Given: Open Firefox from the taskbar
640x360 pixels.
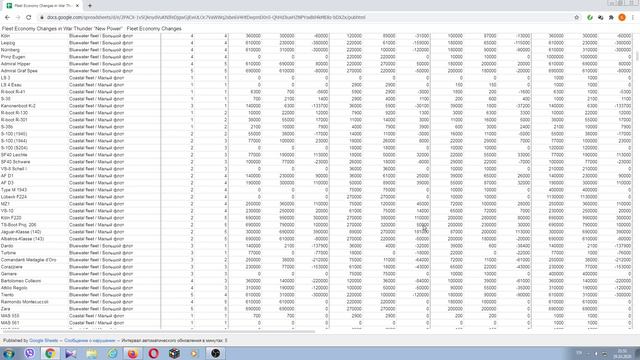Looking at the screenshot, I should 133,353.
